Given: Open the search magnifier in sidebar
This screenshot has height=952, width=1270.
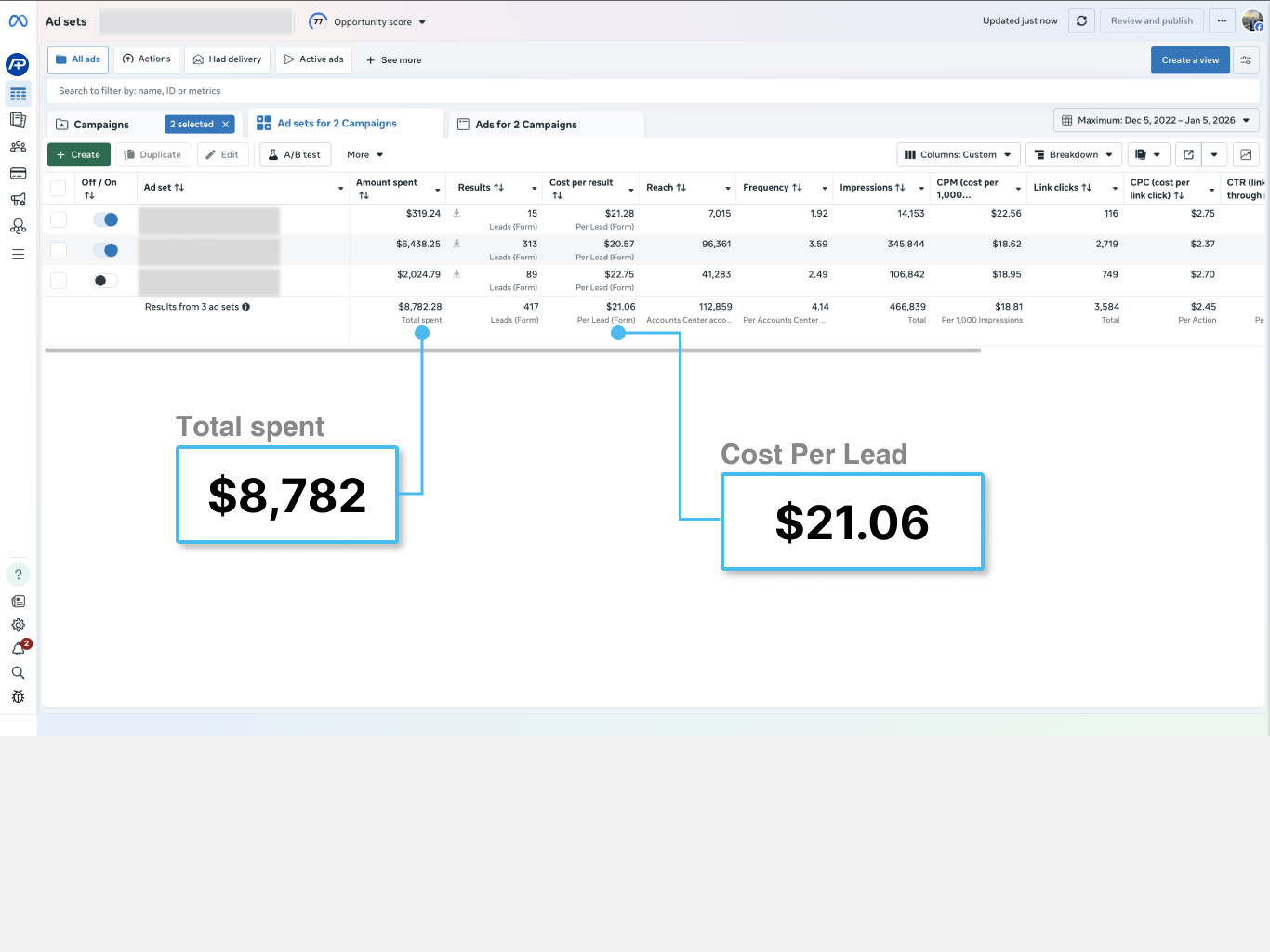Looking at the screenshot, I should (x=18, y=673).
